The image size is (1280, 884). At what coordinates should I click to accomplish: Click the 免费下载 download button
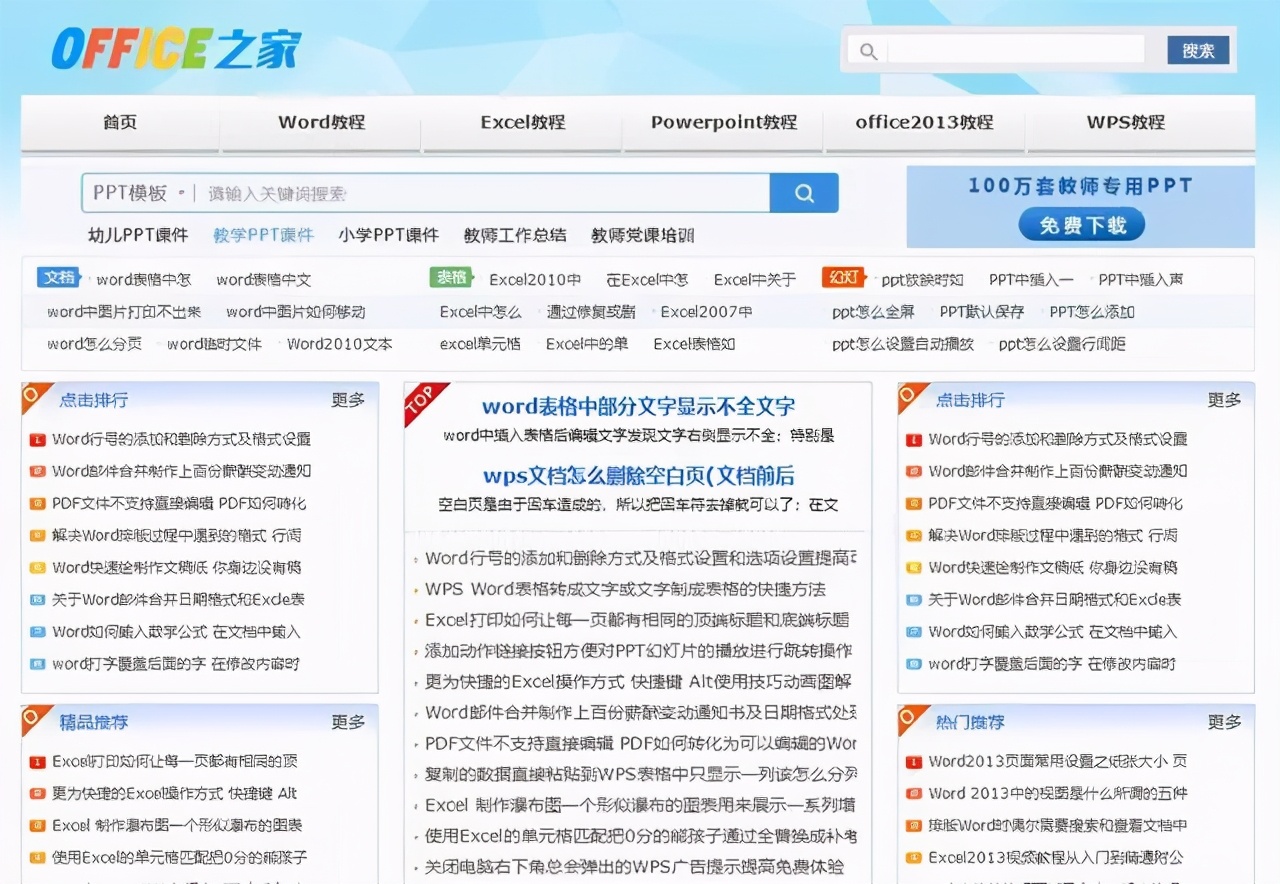(1081, 224)
